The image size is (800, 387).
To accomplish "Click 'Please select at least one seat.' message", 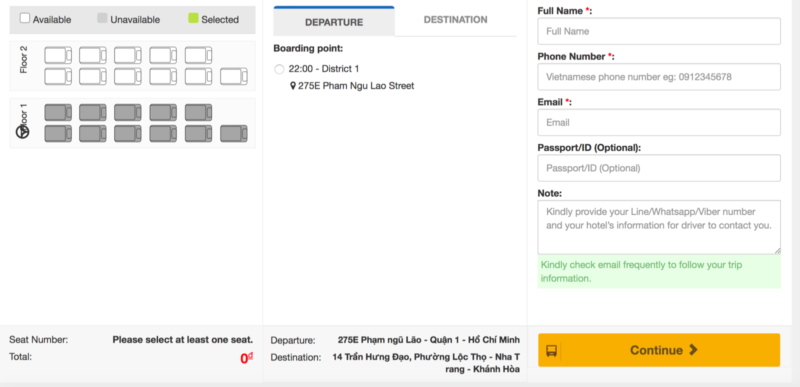I will [183, 340].
